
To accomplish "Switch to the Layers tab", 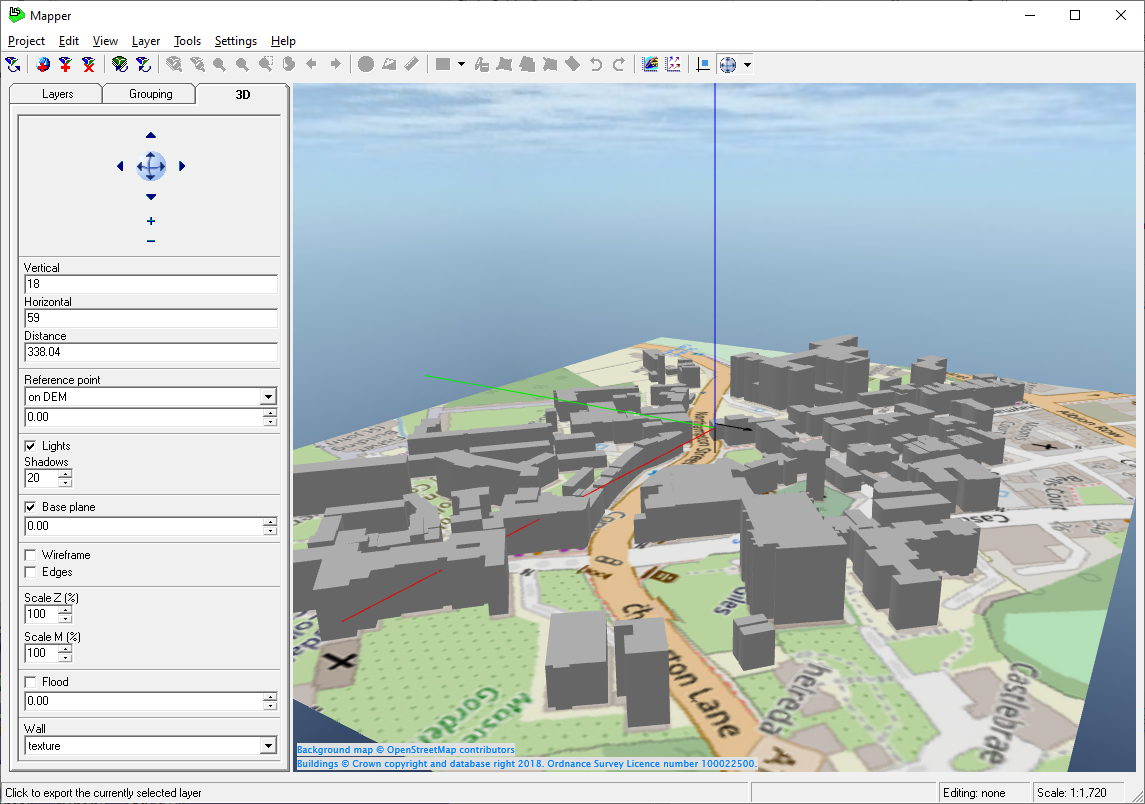I will click(x=57, y=94).
